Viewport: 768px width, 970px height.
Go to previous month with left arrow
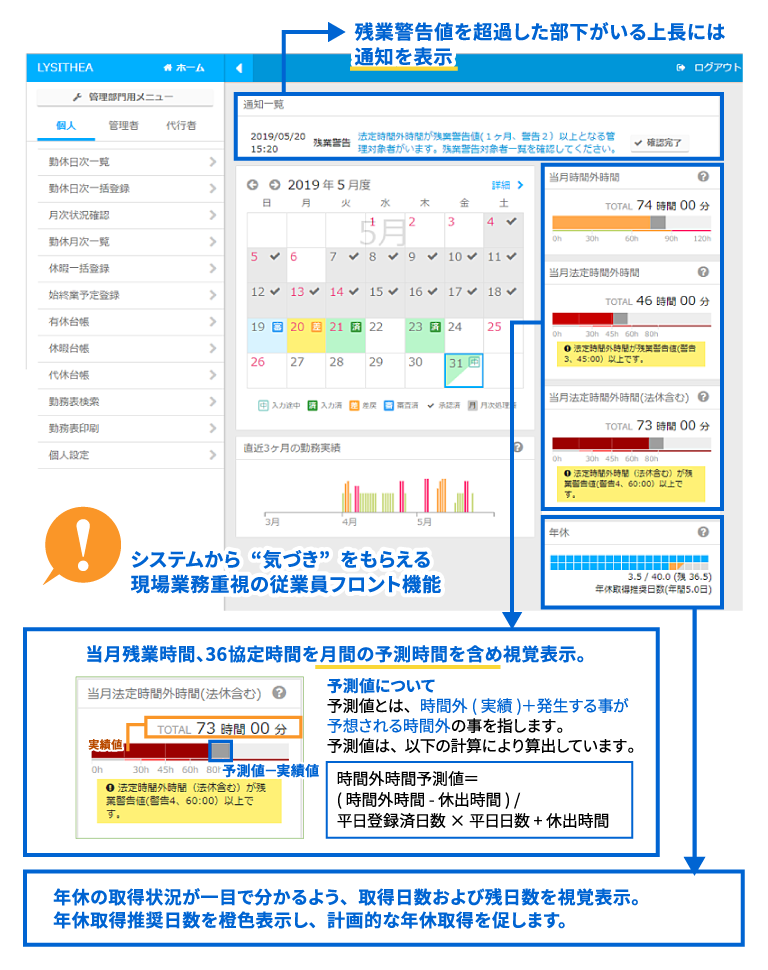tap(251, 185)
